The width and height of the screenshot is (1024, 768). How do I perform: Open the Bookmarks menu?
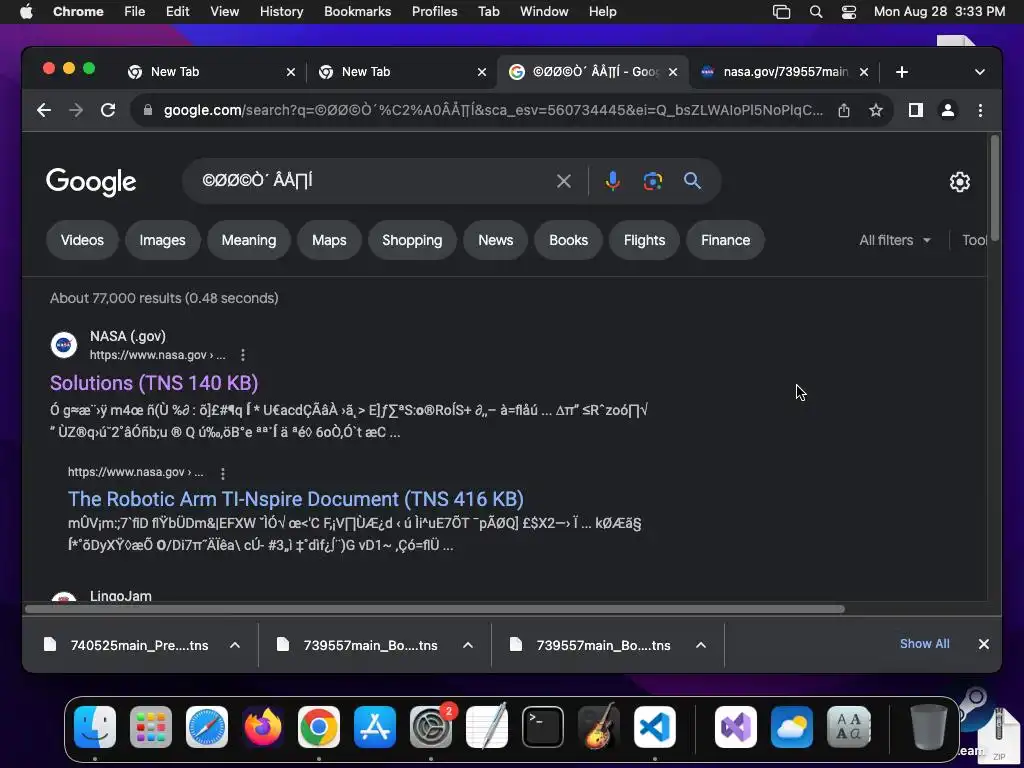[x=357, y=12]
